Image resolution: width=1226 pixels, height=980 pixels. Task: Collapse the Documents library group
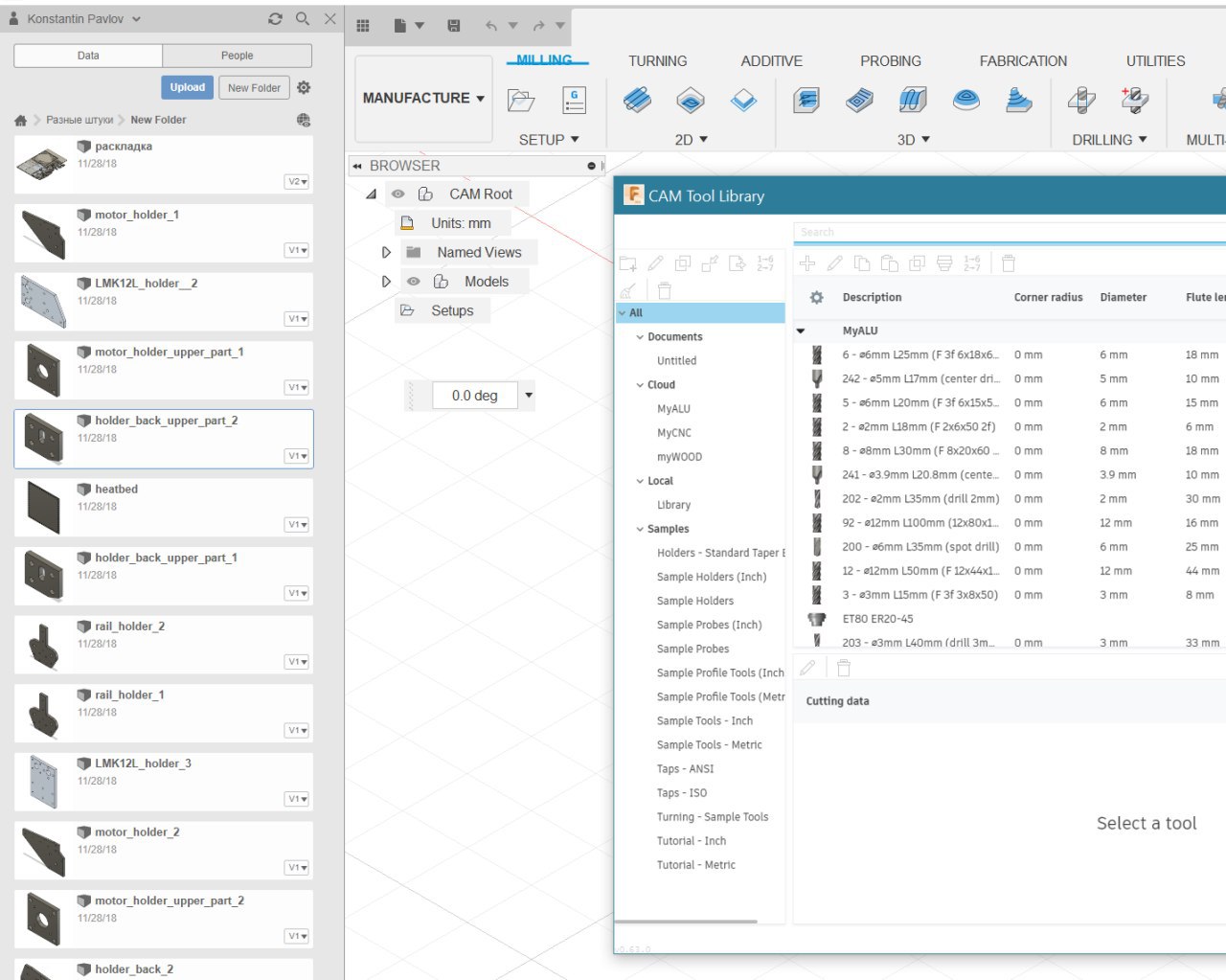(640, 337)
